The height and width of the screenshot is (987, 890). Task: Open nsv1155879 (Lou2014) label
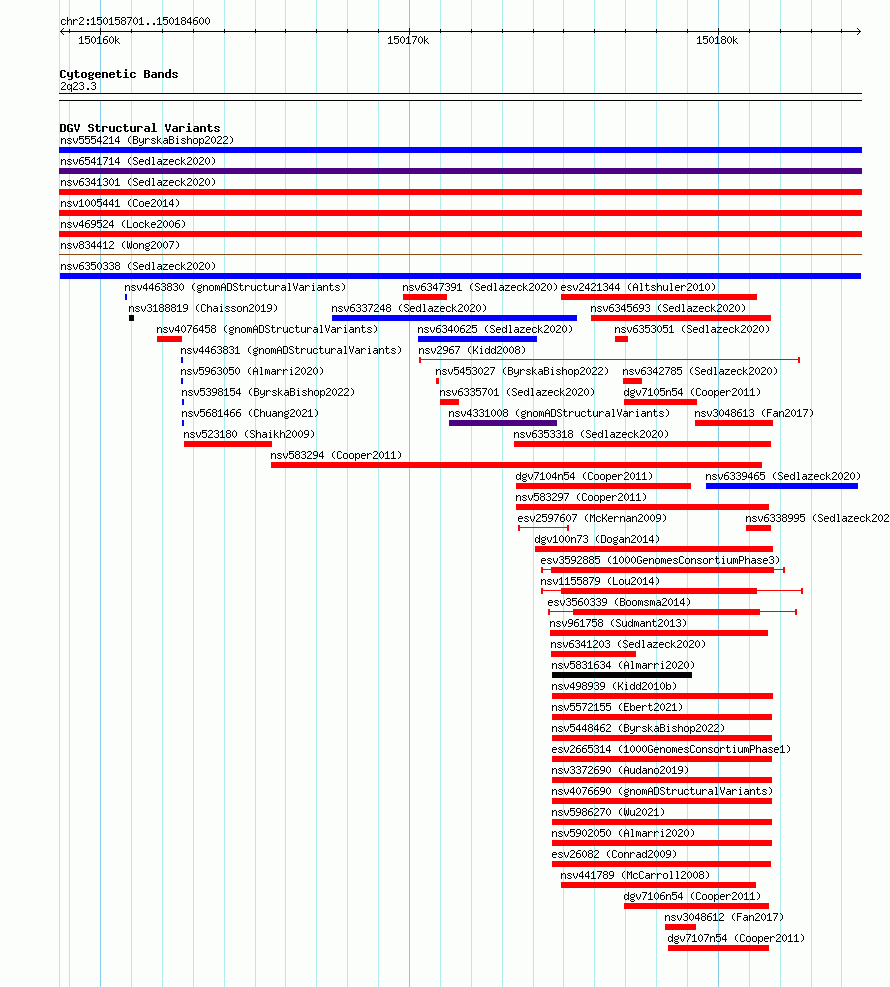point(600,581)
